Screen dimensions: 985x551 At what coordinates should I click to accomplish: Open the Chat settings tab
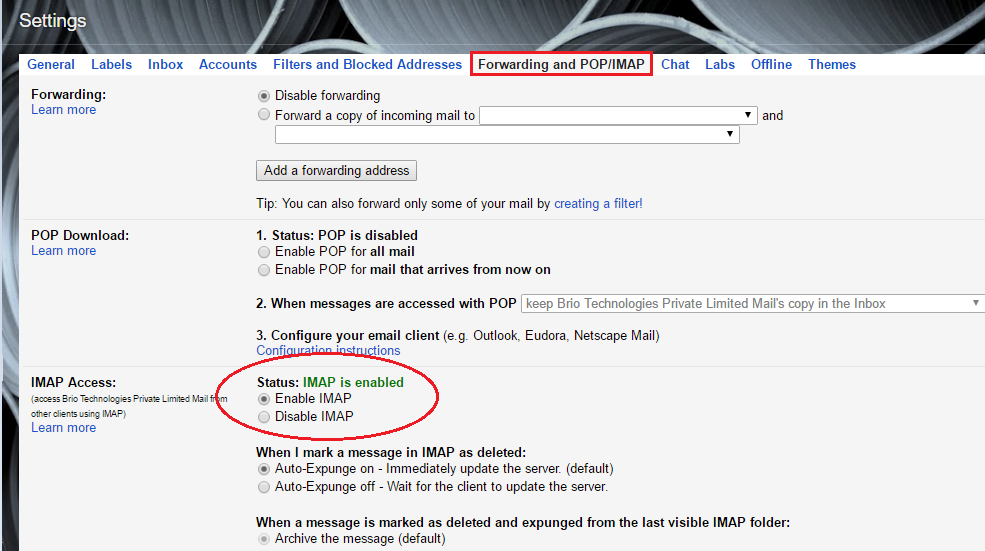[675, 64]
